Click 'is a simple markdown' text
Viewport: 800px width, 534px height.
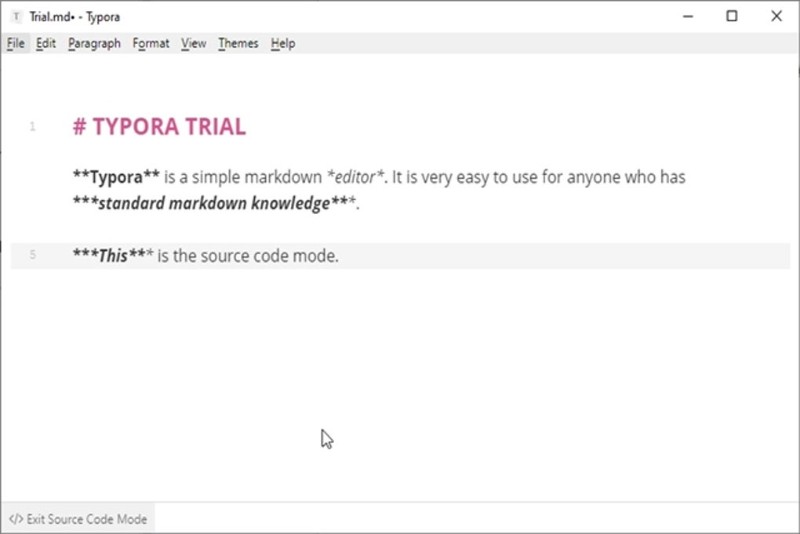coord(243,177)
